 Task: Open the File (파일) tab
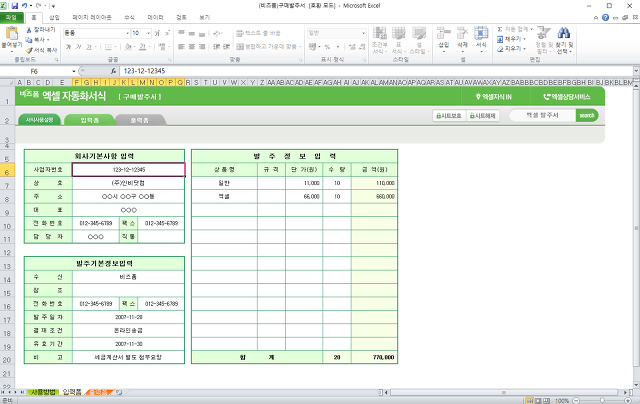pos(11,18)
